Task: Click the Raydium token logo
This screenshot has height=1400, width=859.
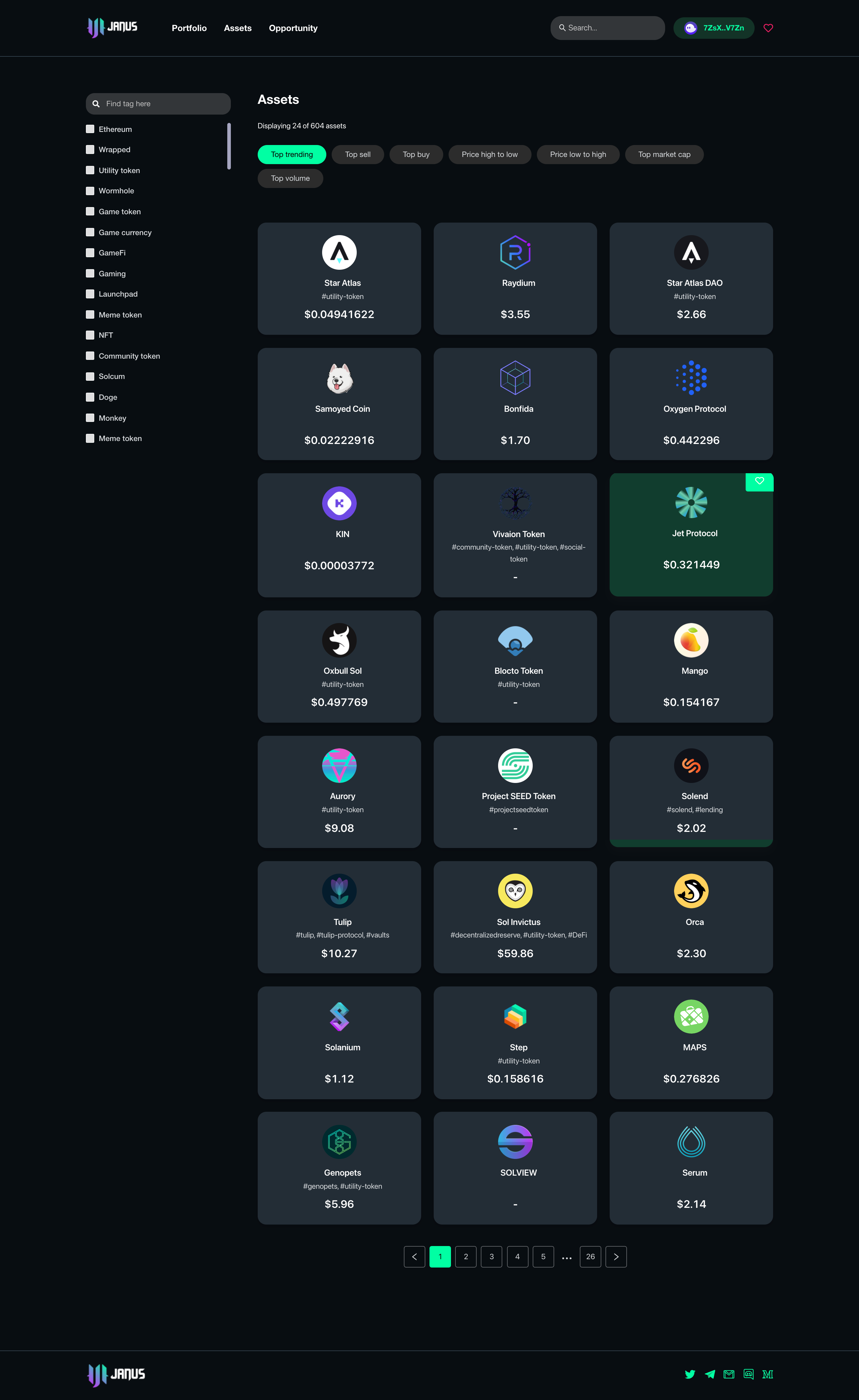Action: point(515,252)
